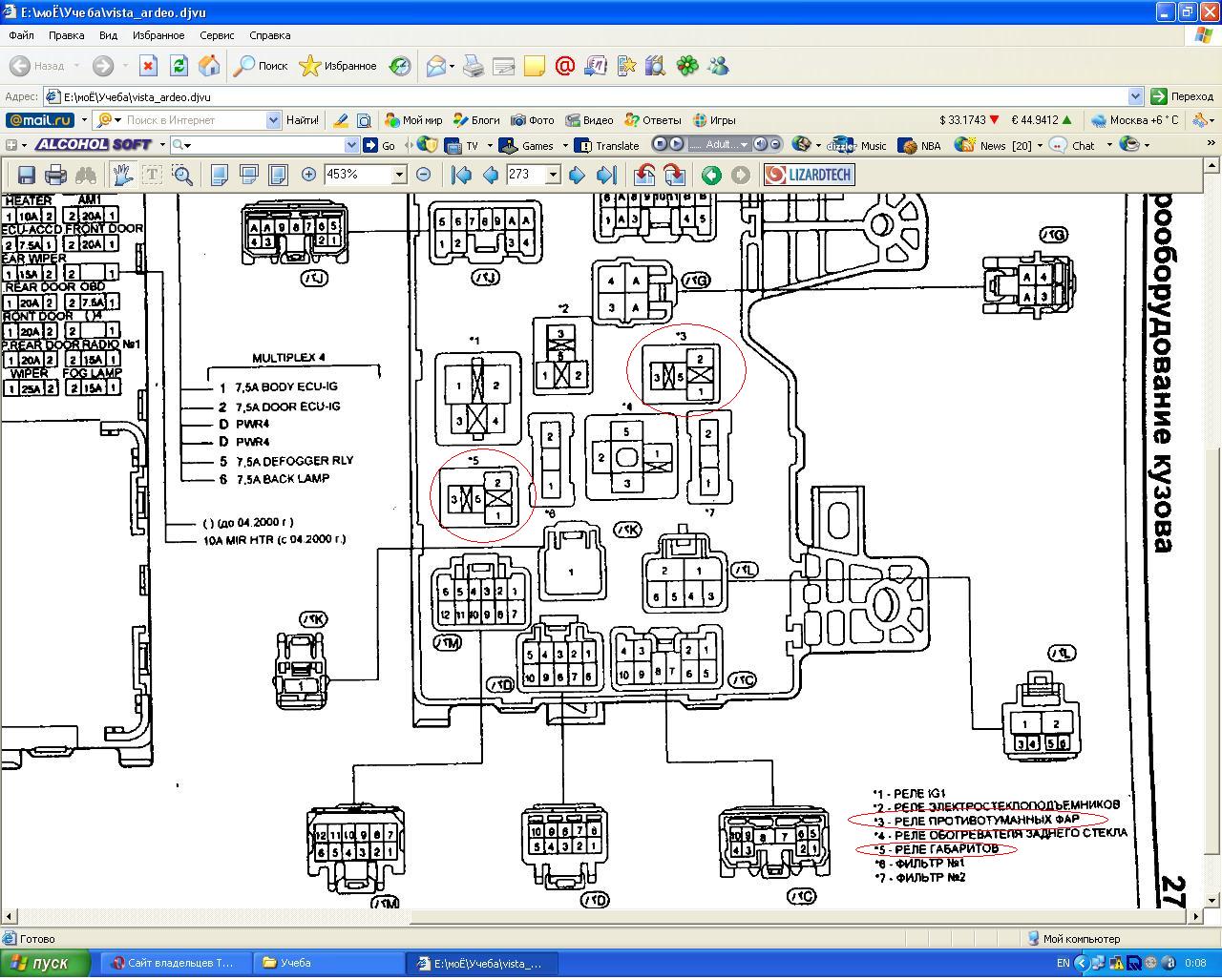Viewport: 1222px width, 980px height.
Task: Activate the Text selection tool
Action: (152, 175)
